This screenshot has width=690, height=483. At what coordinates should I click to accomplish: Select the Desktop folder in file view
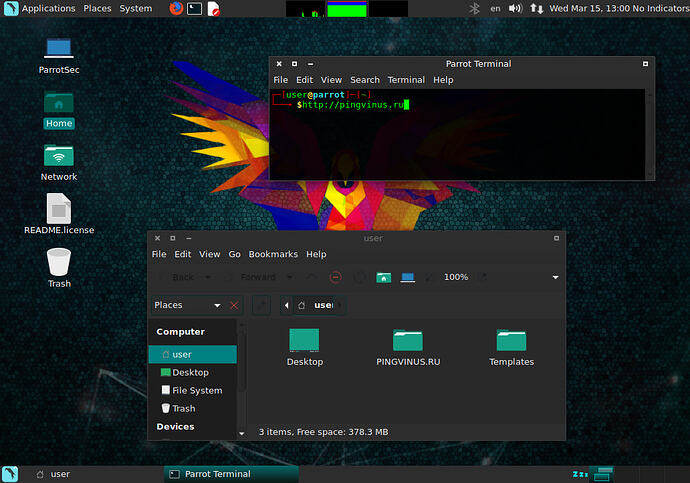point(305,347)
